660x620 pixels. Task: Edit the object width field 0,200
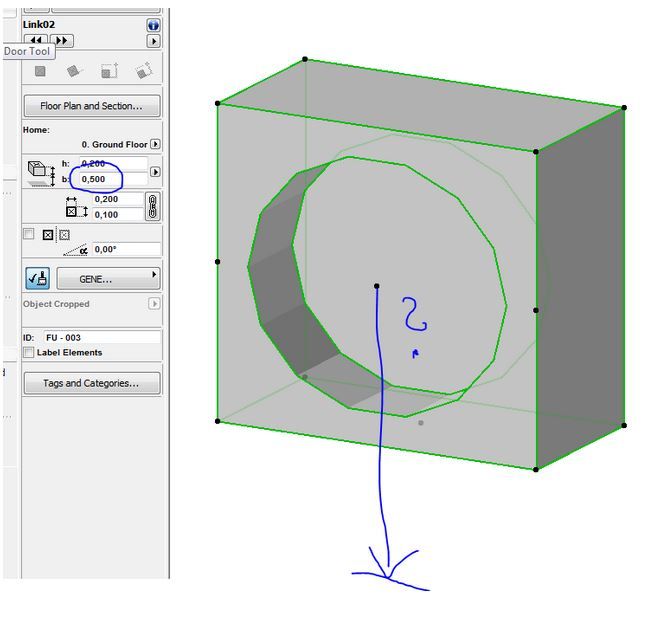tap(118, 199)
